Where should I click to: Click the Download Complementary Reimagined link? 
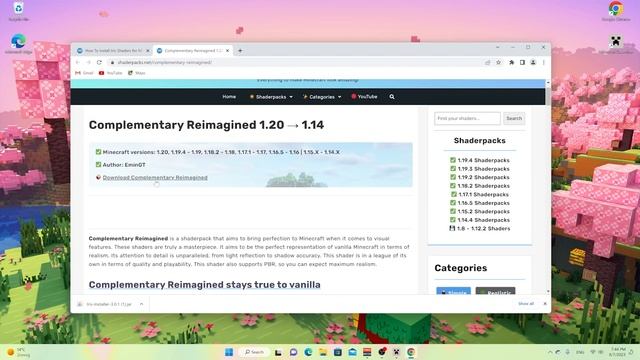[x=155, y=178]
